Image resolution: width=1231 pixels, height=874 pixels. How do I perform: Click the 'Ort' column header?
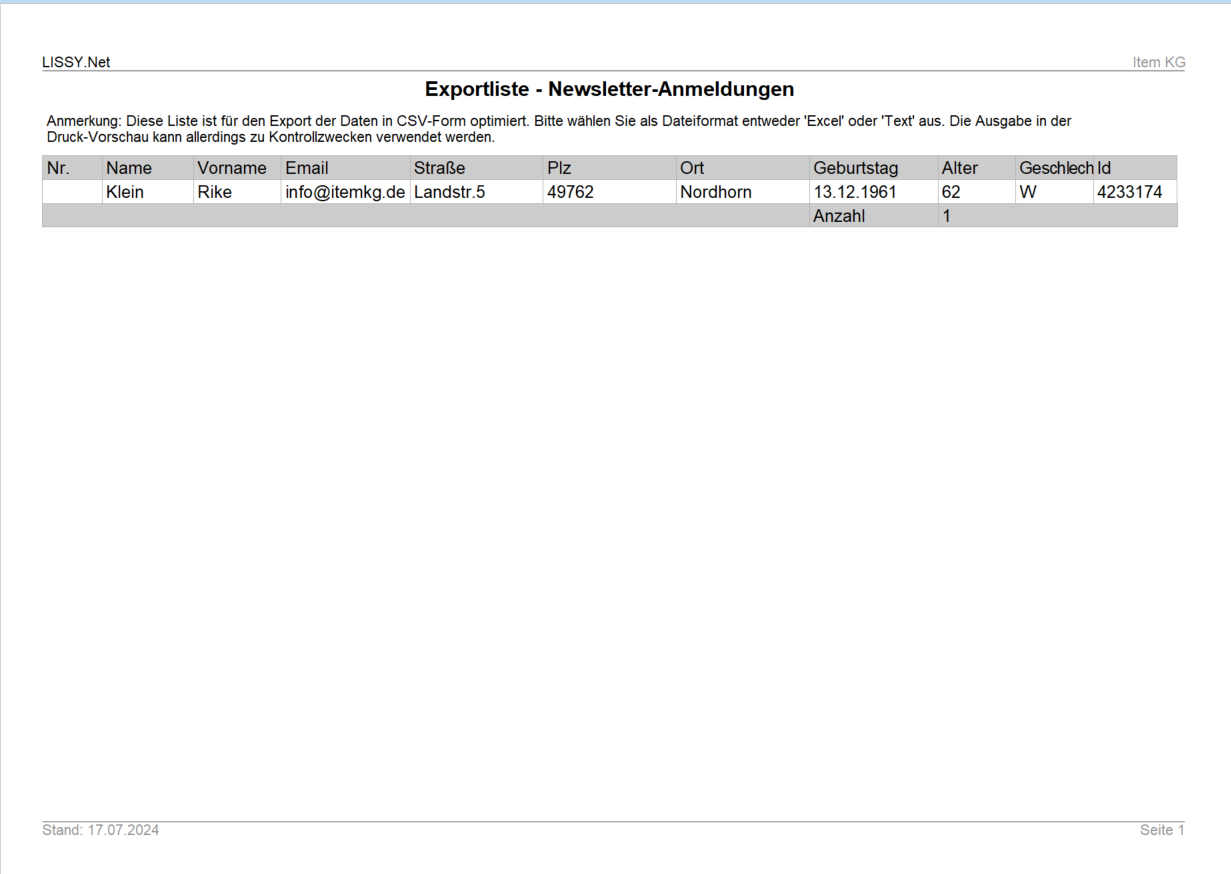coord(743,168)
